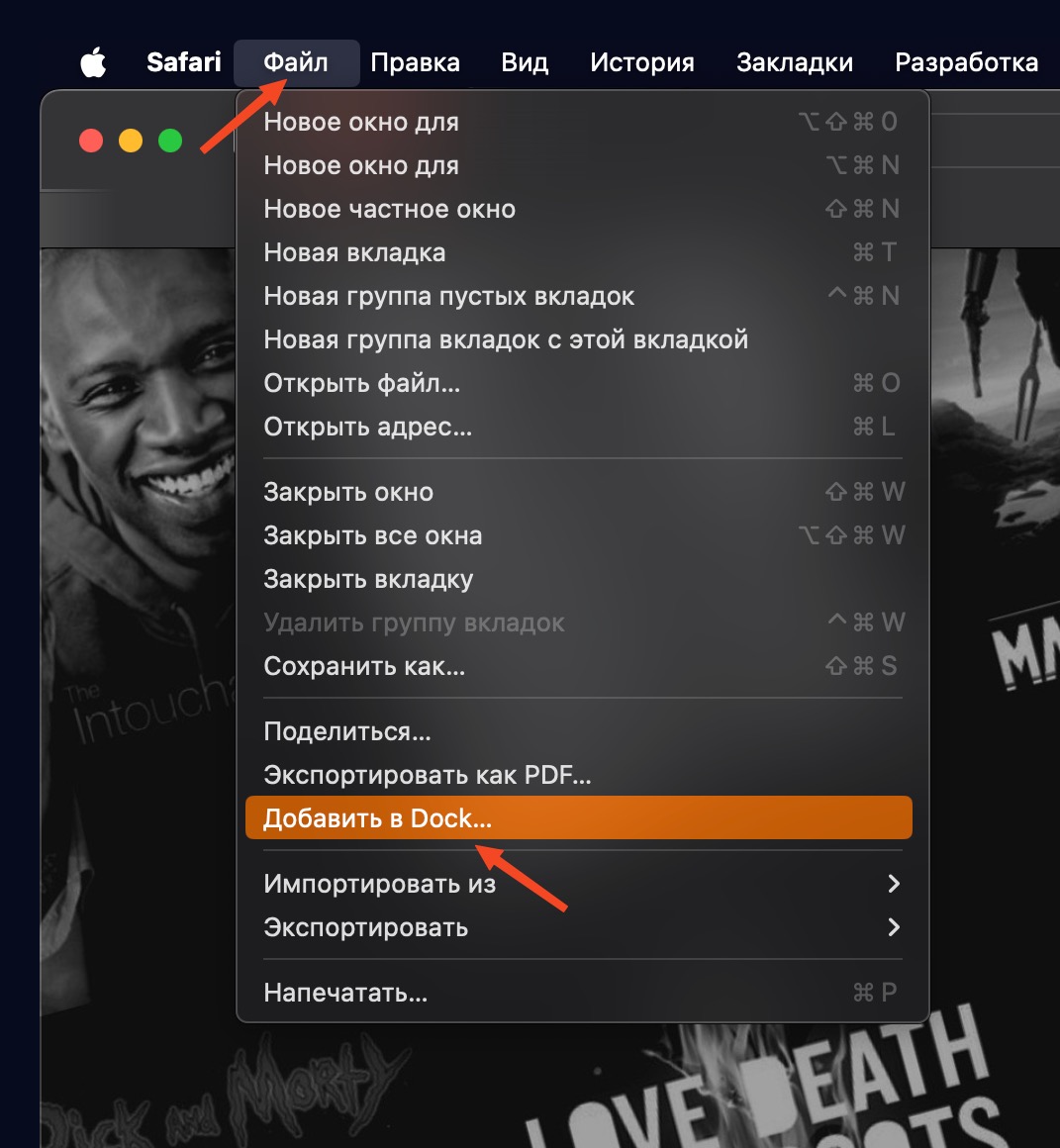Select Поделиться…
This screenshot has width=1060, height=1148.
[579, 731]
